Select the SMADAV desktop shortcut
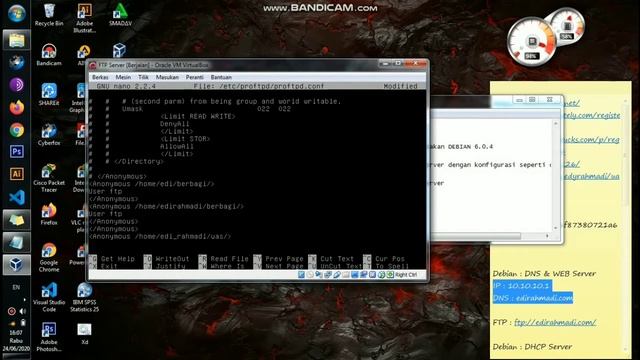 (x=120, y=15)
